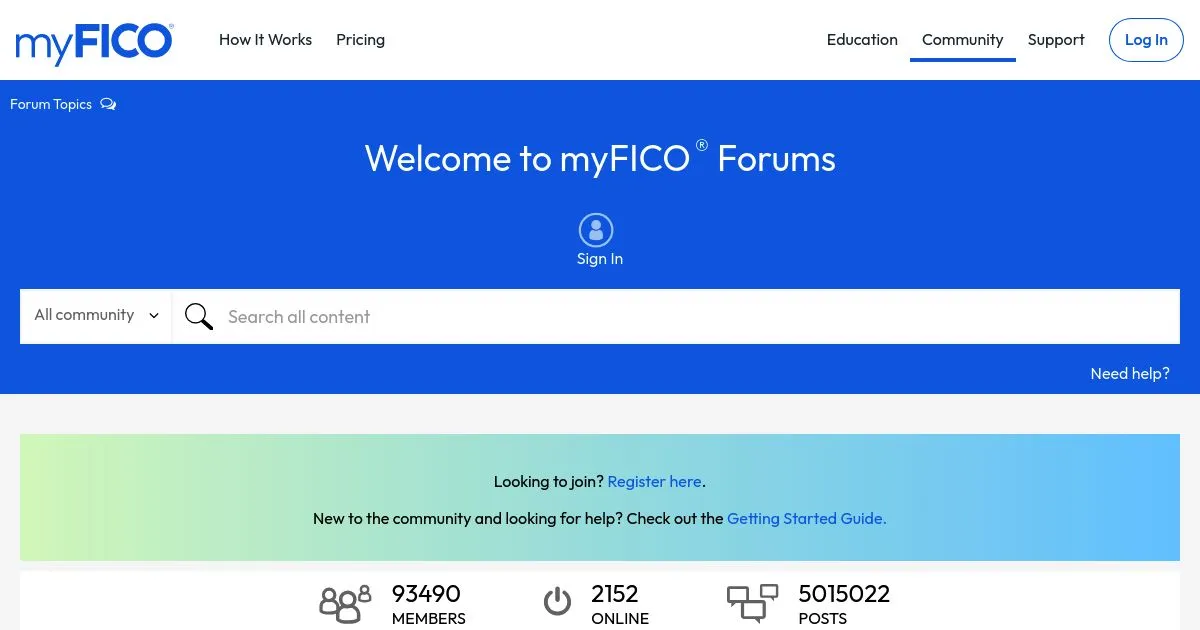Click the myFICO logo
The width and height of the screenshot is (1200, 630).
(94, 43)
